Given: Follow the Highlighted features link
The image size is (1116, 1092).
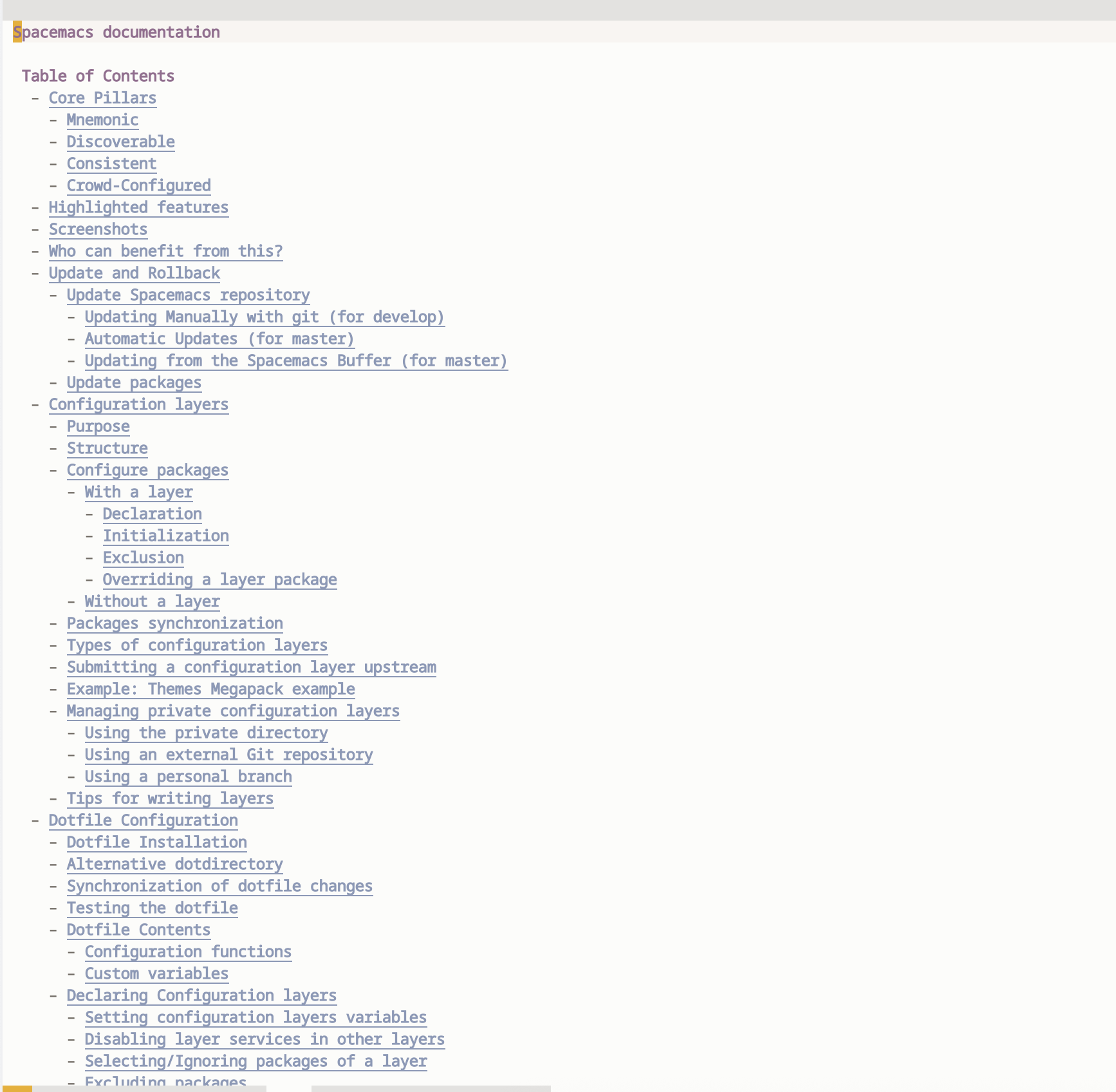Looking at the screenshot, I should pyautogui.click(x=138, y=207).
